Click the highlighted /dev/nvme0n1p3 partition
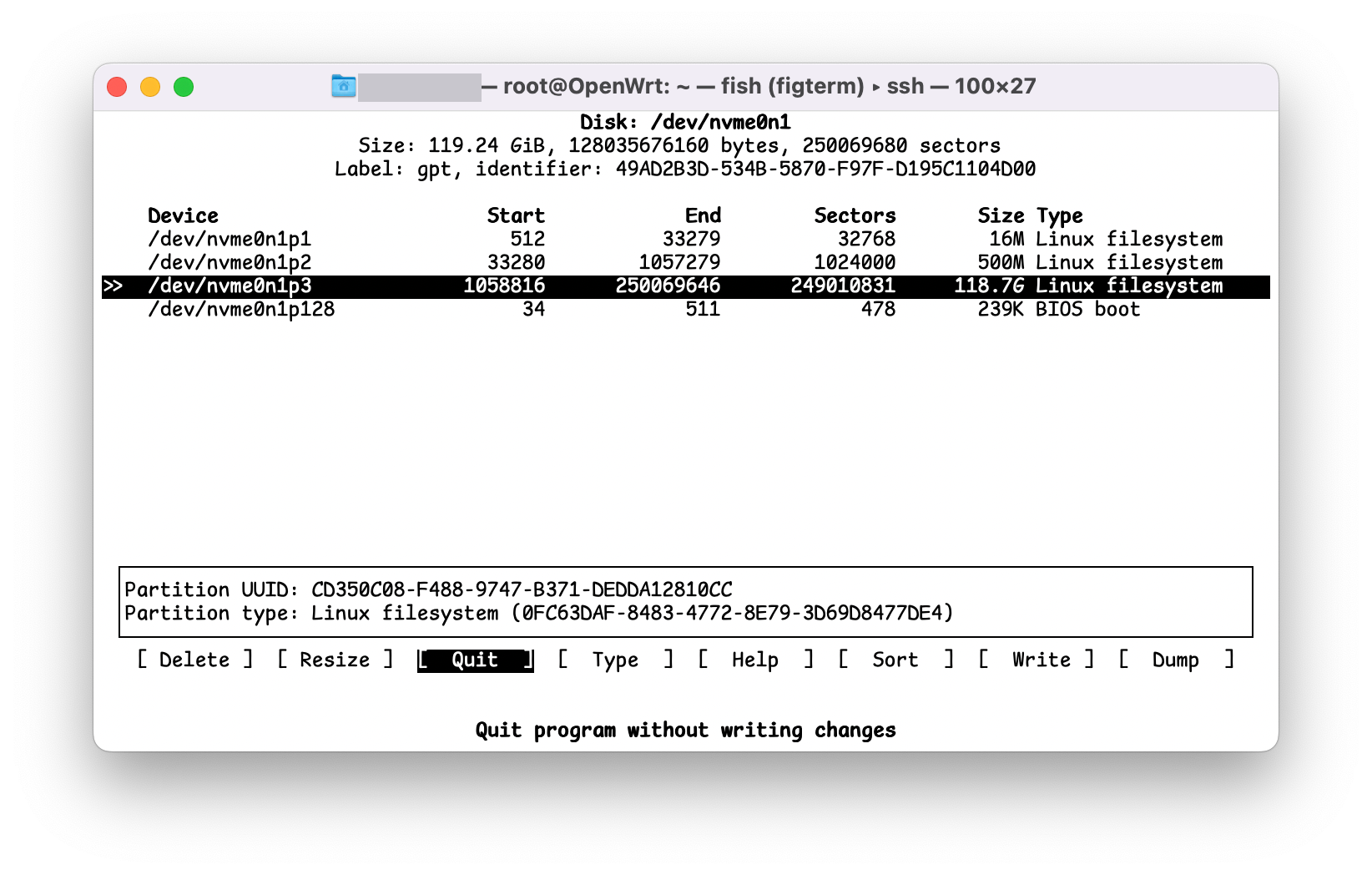Image resolution: width=1372 pixels, height=875 pixels. [x=240, y=286]
